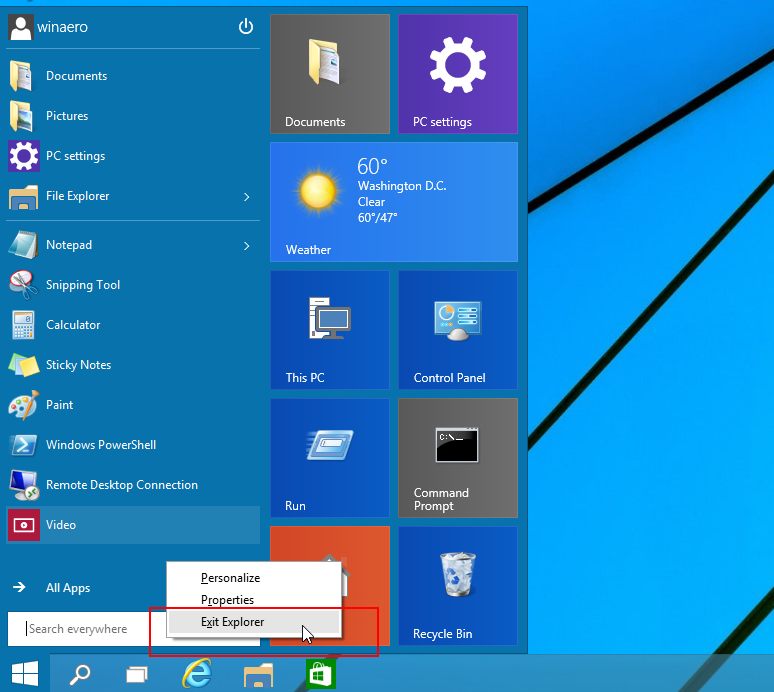Click the taskbar Search magnifier

pyautogui.click(x=79, y=674)
